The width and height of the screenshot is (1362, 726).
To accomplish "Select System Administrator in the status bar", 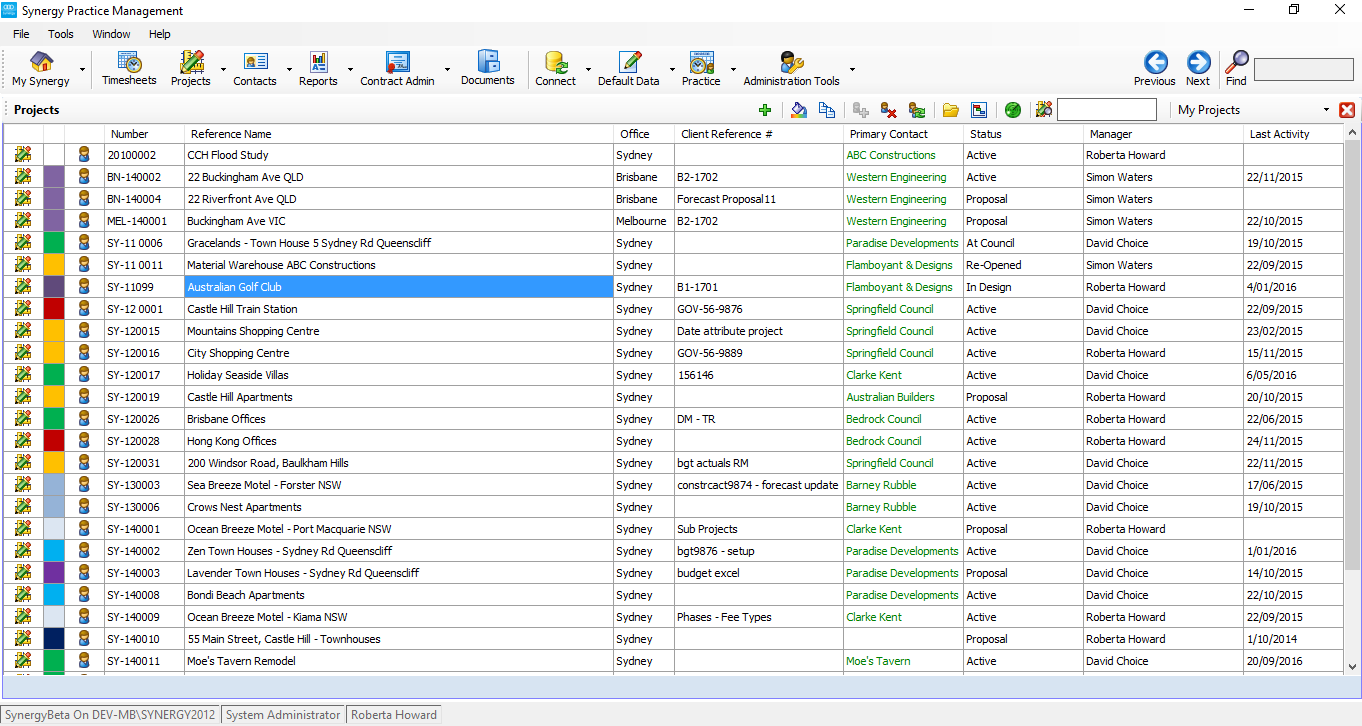I will [x=283, y=714].
